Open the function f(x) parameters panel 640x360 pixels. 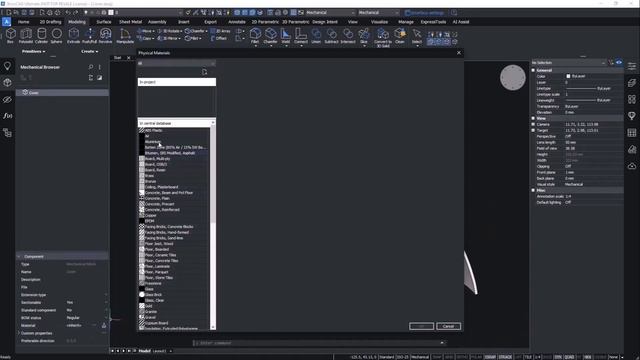7,116
